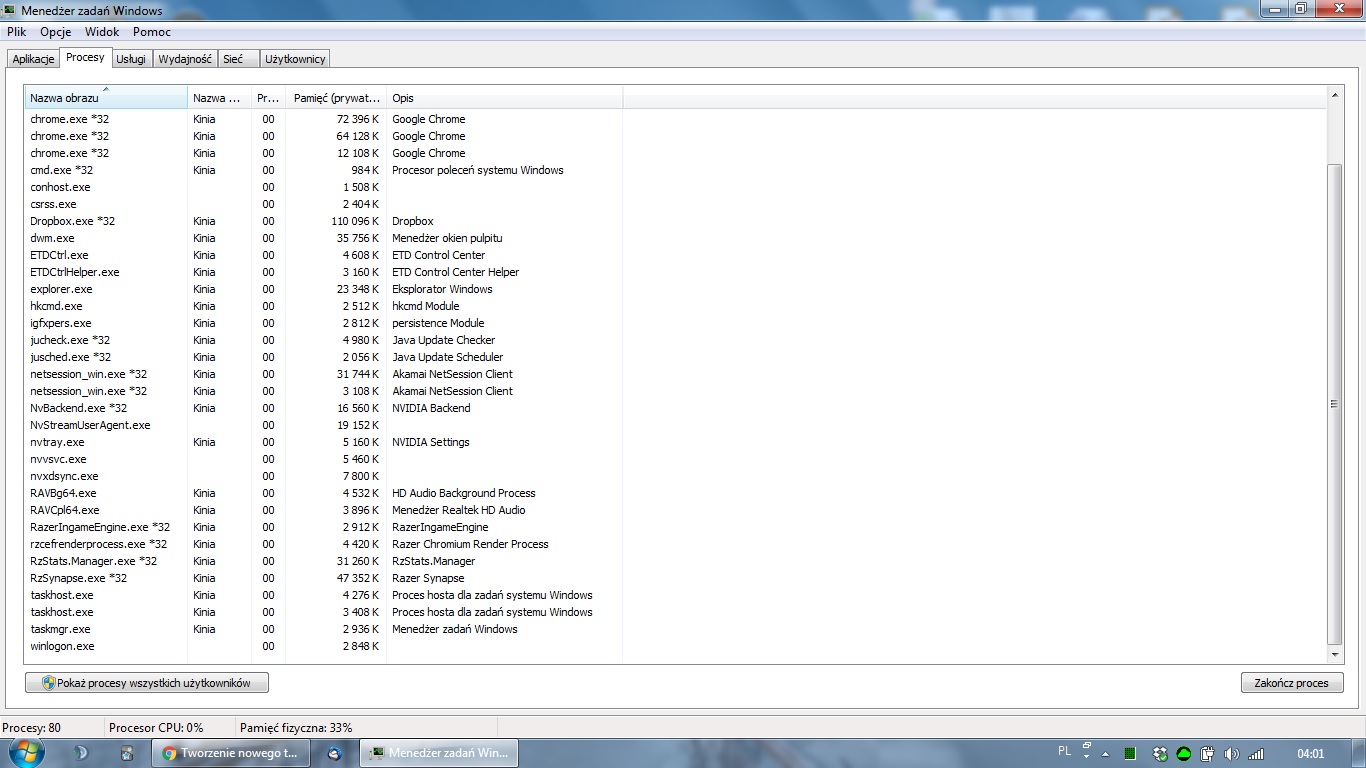Switch to the Wydajność tab
1366x768 pixels.
point(185,59)
